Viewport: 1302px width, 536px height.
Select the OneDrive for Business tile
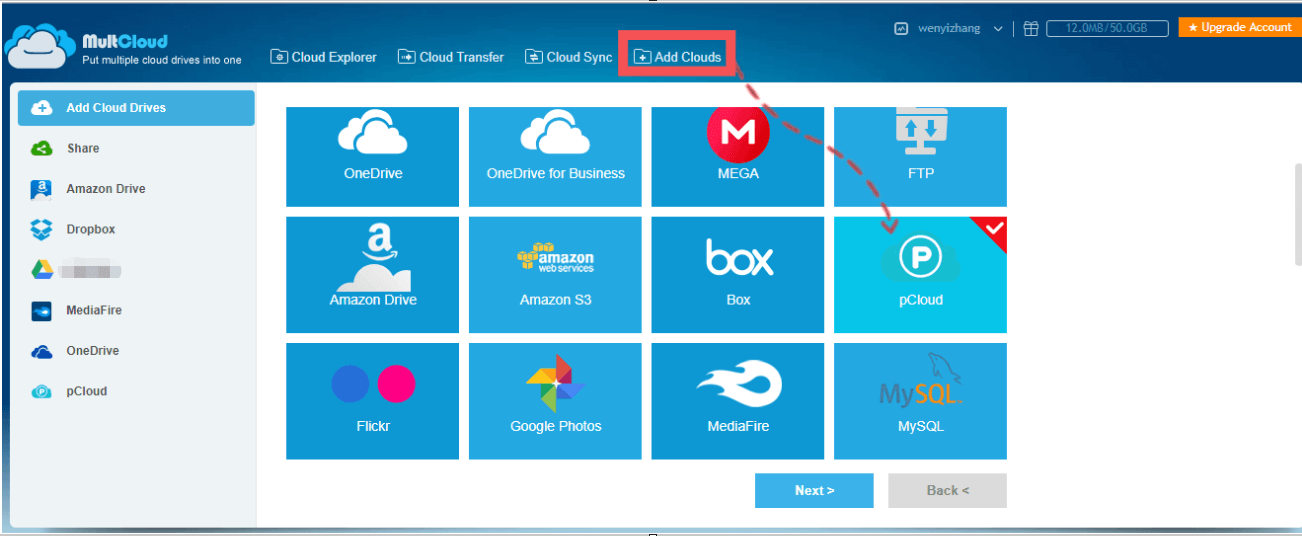pyautogui.click(x=555, y=157)
